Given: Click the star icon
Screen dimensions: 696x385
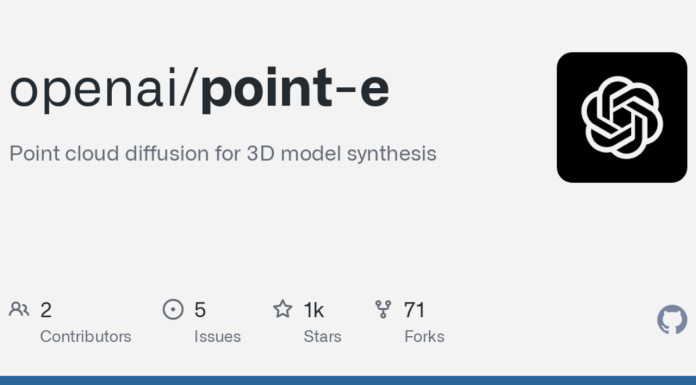Looking at the screenshot, I should [x=283, y=309].
